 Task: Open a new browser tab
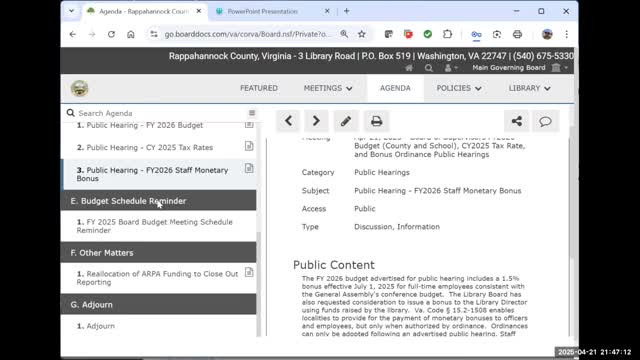tap(347, 11)
